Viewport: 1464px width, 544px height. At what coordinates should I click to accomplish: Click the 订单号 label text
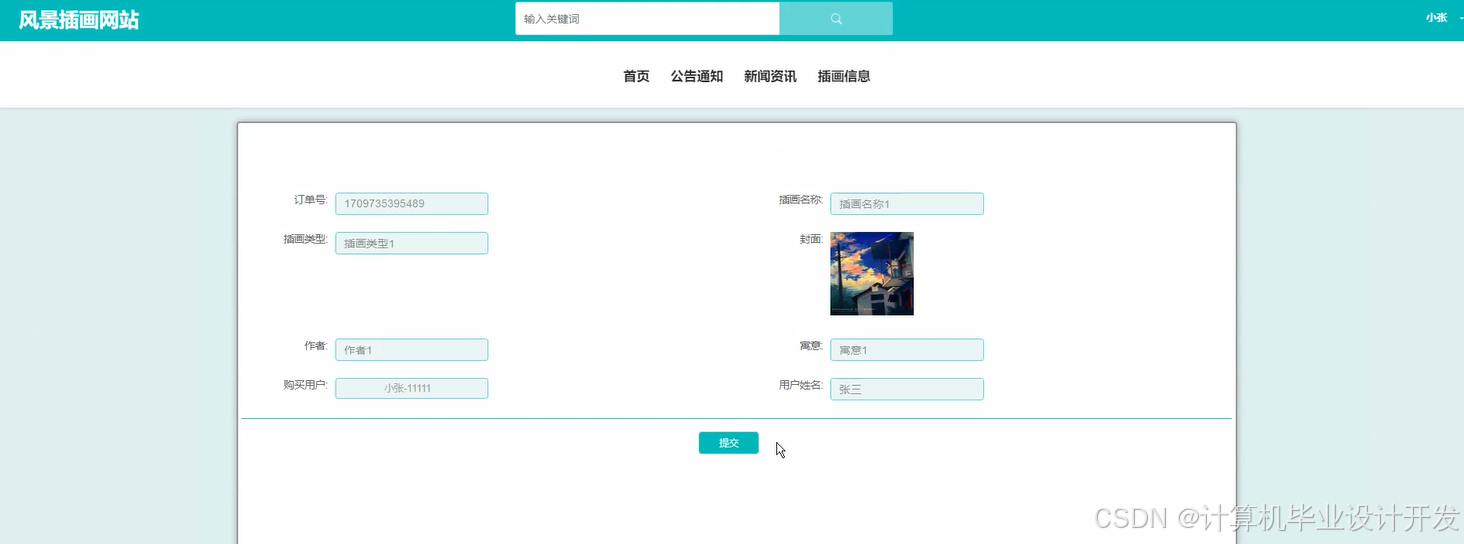tap(310, 200)
